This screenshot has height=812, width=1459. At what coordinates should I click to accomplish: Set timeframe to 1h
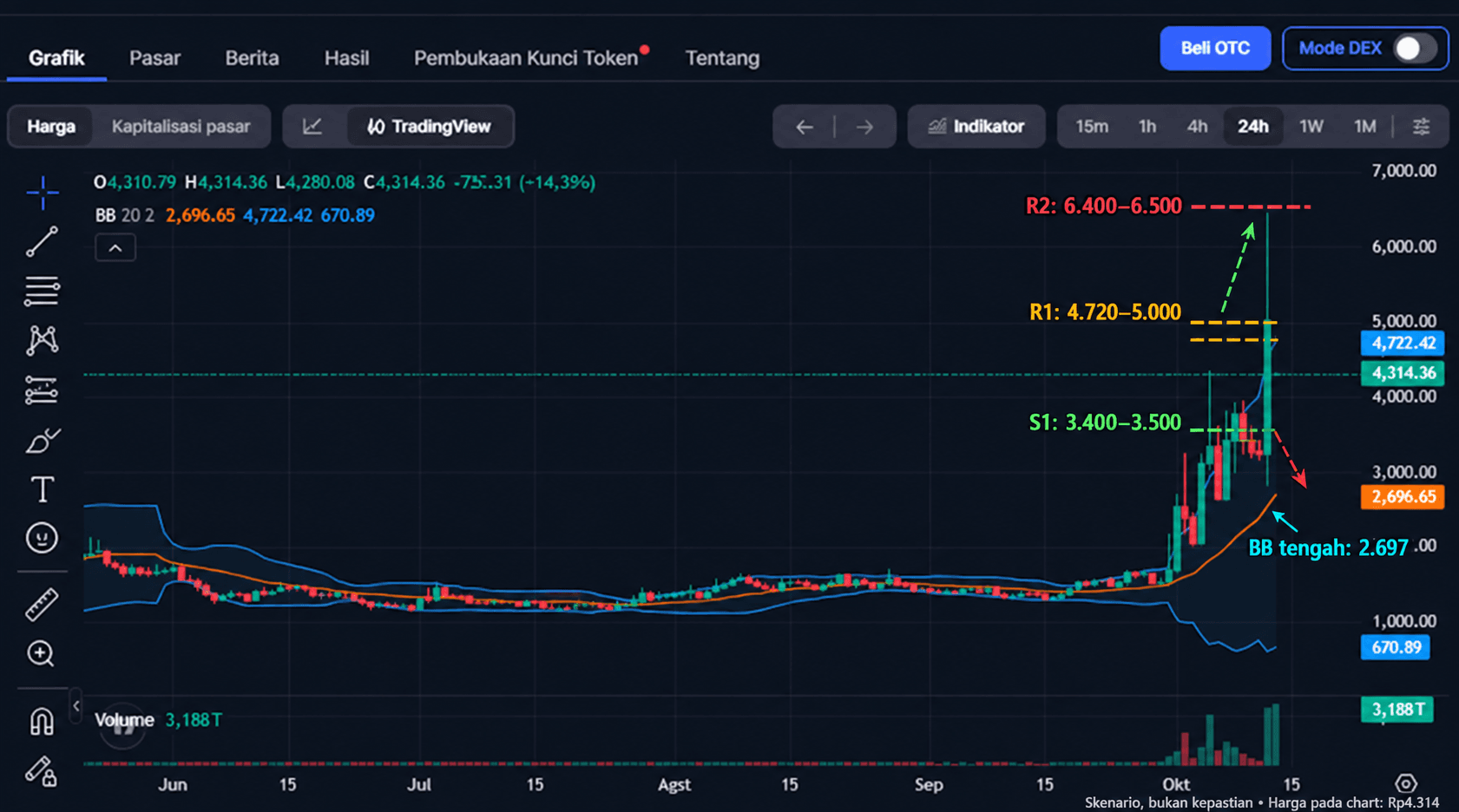click(1147, 127)
